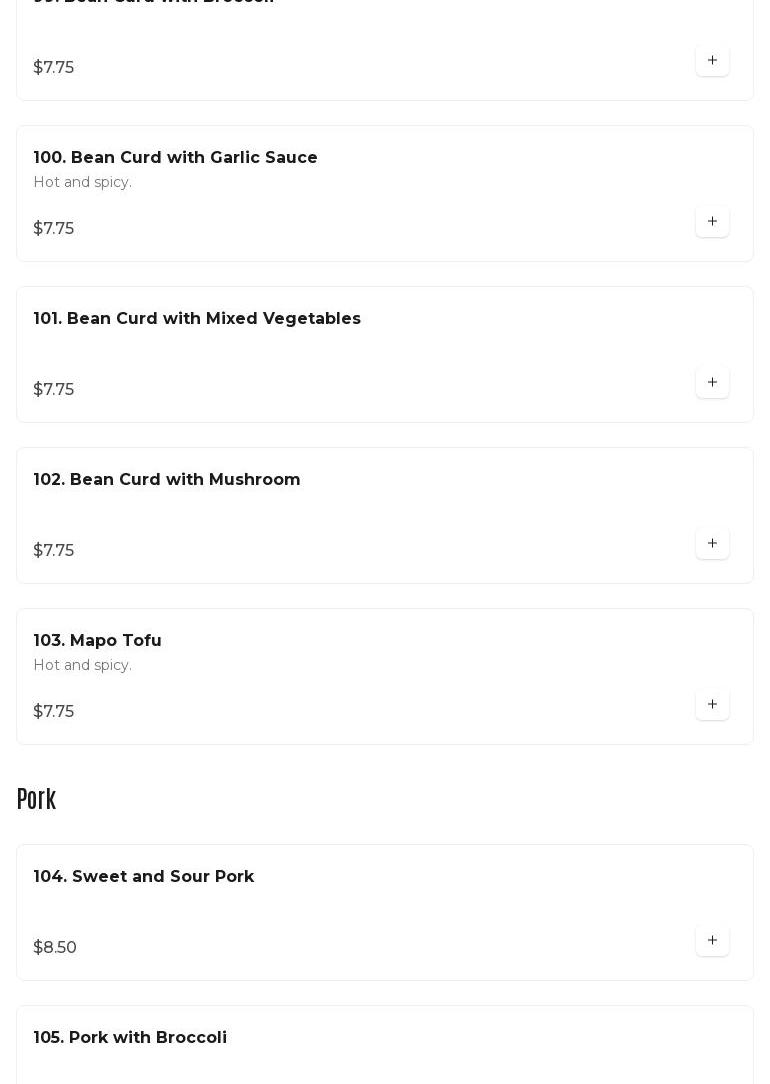The image size is (770, 1084).
Task: Select 101. Bean Curd with Mixed Vegetables title
Action: point(197,318)
